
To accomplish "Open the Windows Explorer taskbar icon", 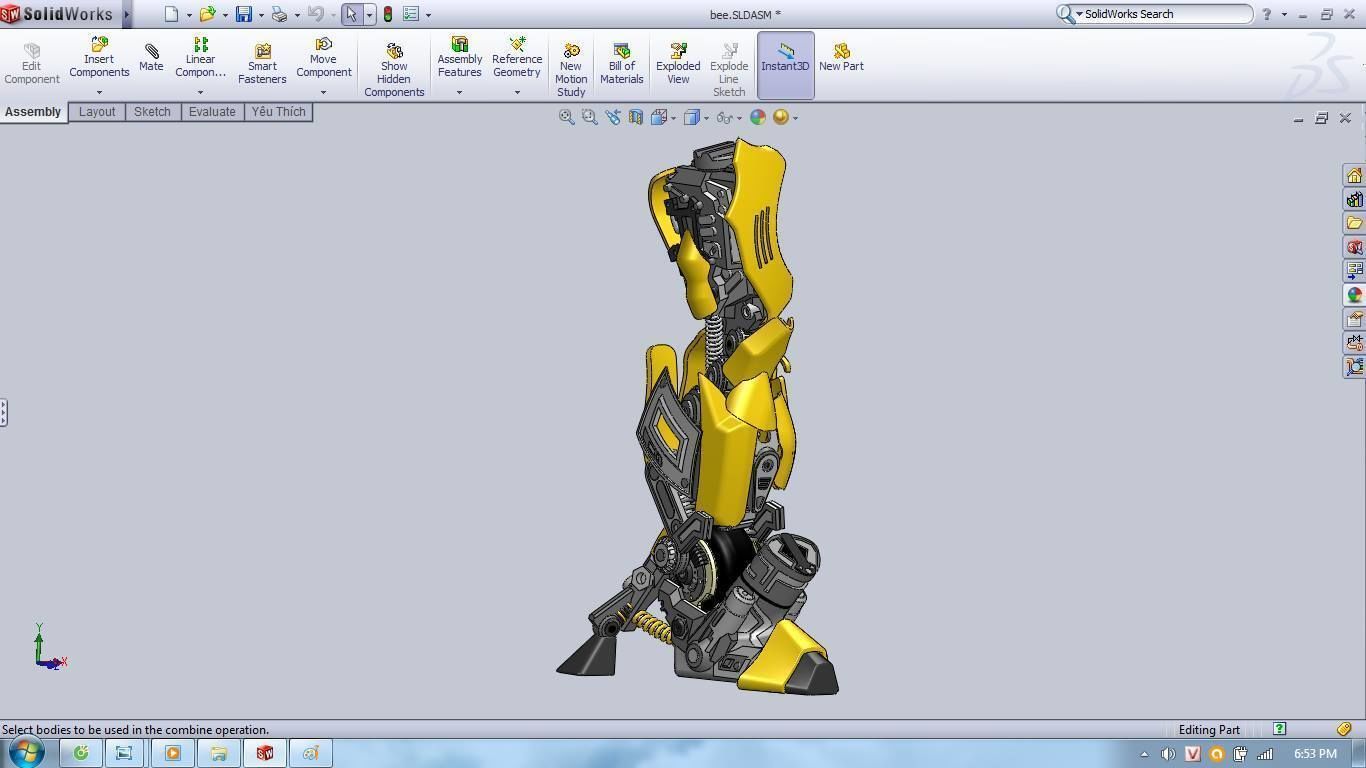I will (x=218, y=753).
